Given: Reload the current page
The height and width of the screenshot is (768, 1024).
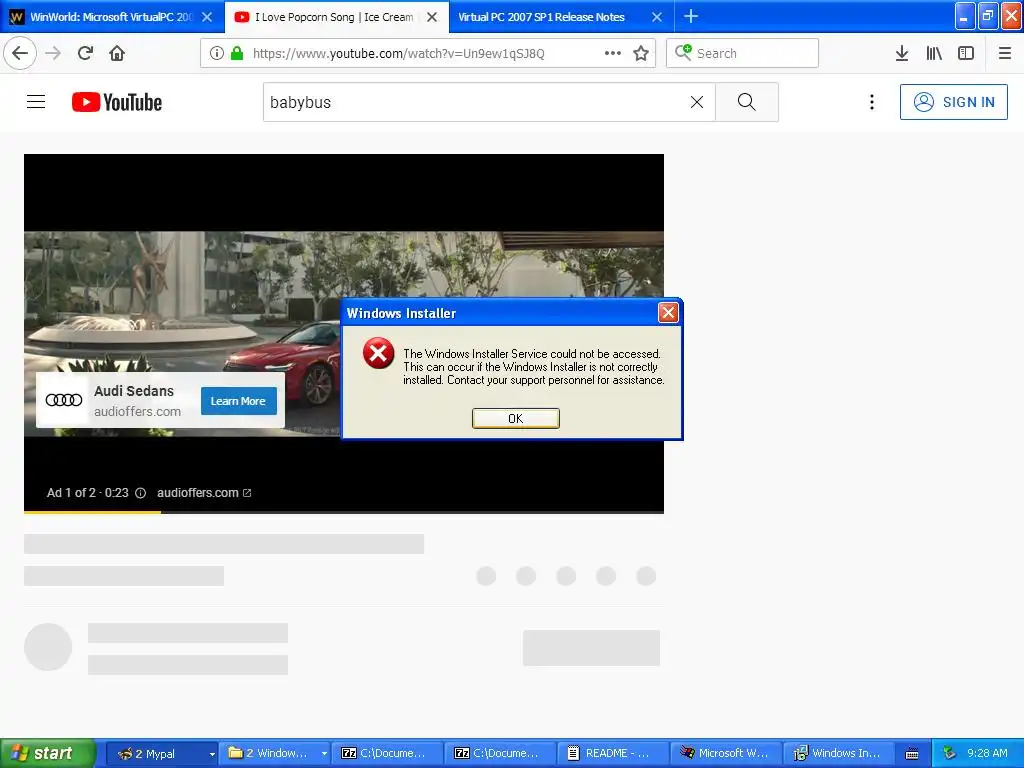Looking at the screenshot, I should [85, 53].
